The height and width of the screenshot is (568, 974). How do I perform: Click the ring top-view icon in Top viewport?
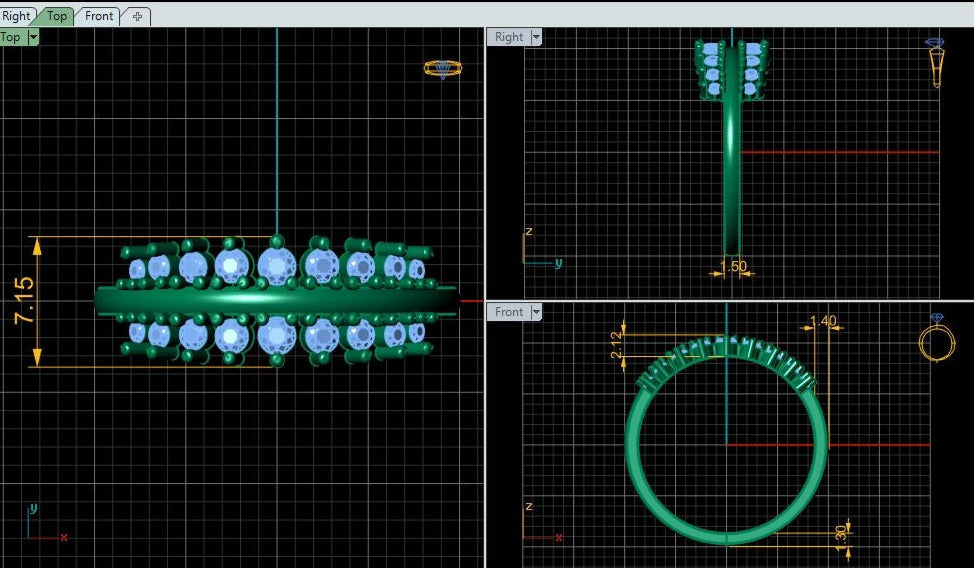[x=442, y=69]
